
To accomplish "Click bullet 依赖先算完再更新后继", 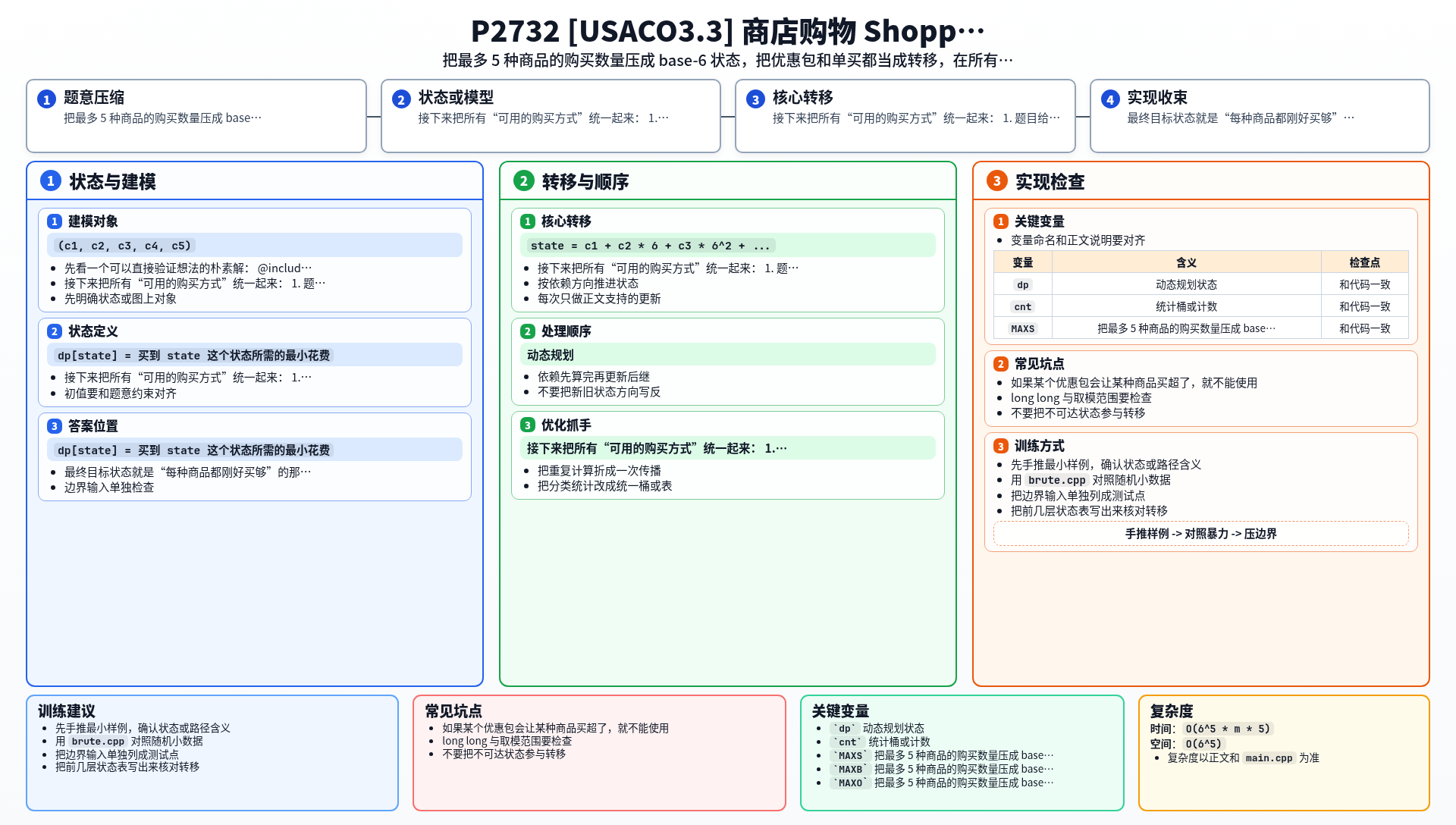I will [x=594, y=377].
